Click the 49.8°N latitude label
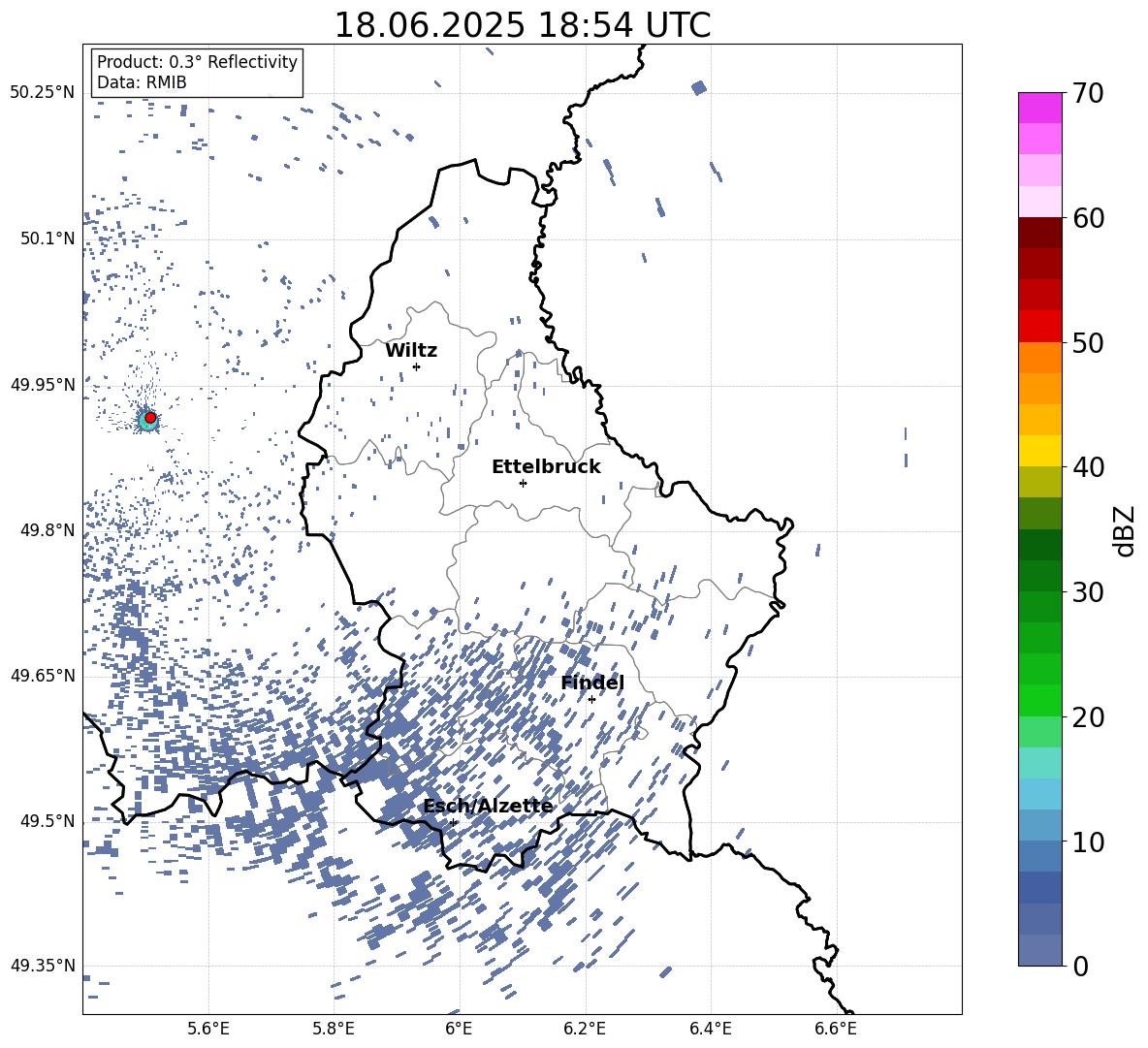The width and height of the screenshot is (1148, 1048). (48, 530)
